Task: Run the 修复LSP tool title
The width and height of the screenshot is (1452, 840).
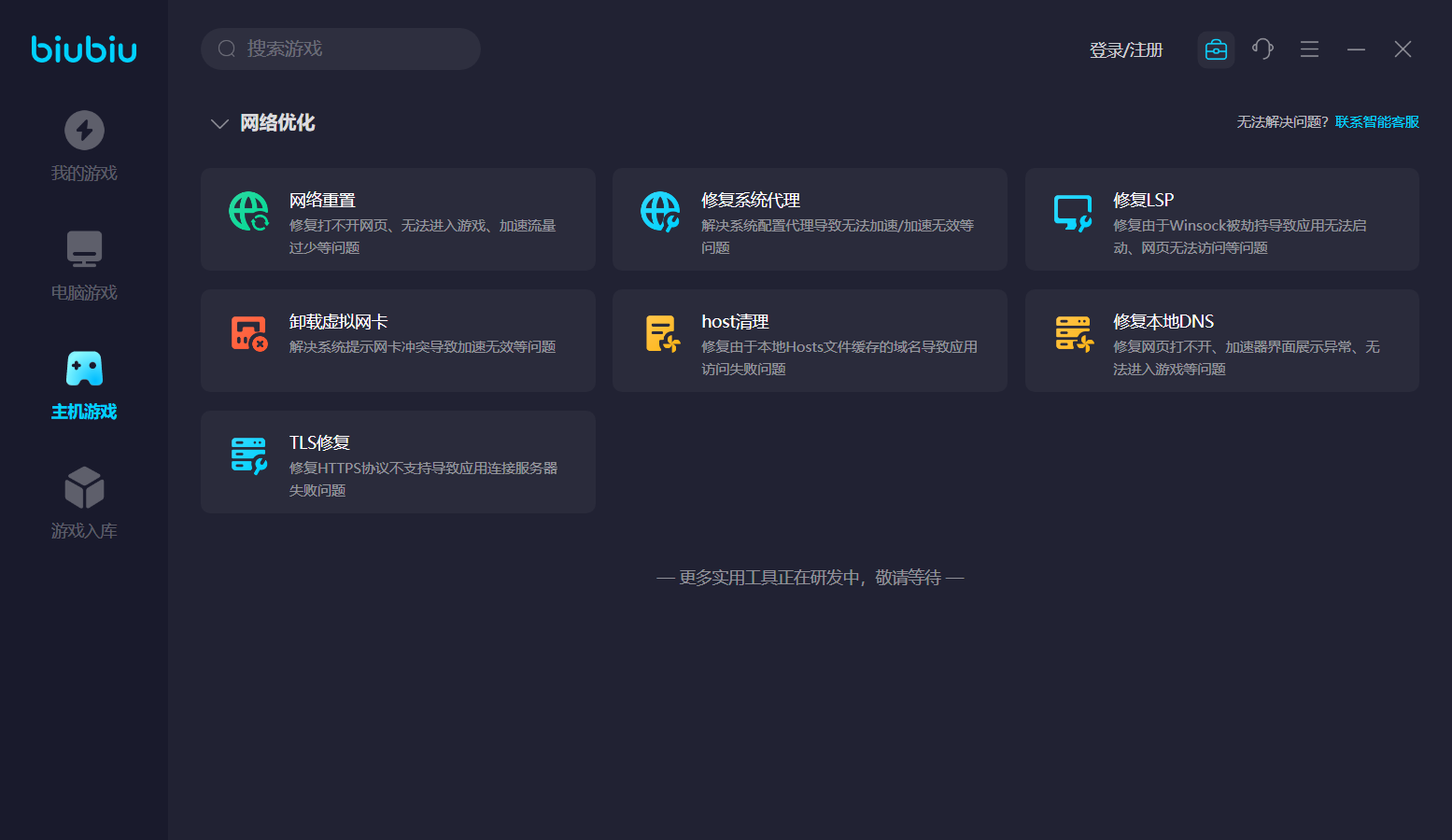Action: (1144, 201)
